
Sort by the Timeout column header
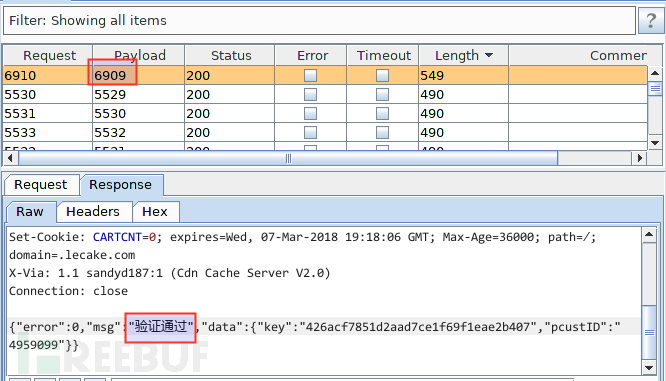pos(383,55)
